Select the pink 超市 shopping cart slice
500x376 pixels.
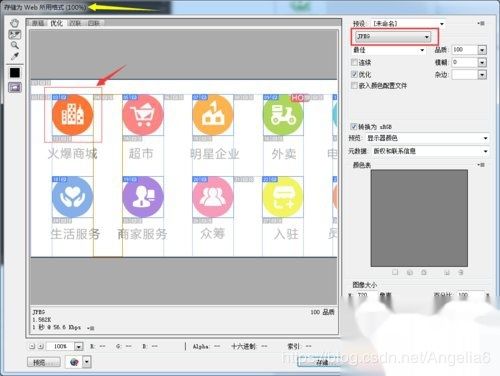point(143,115)
